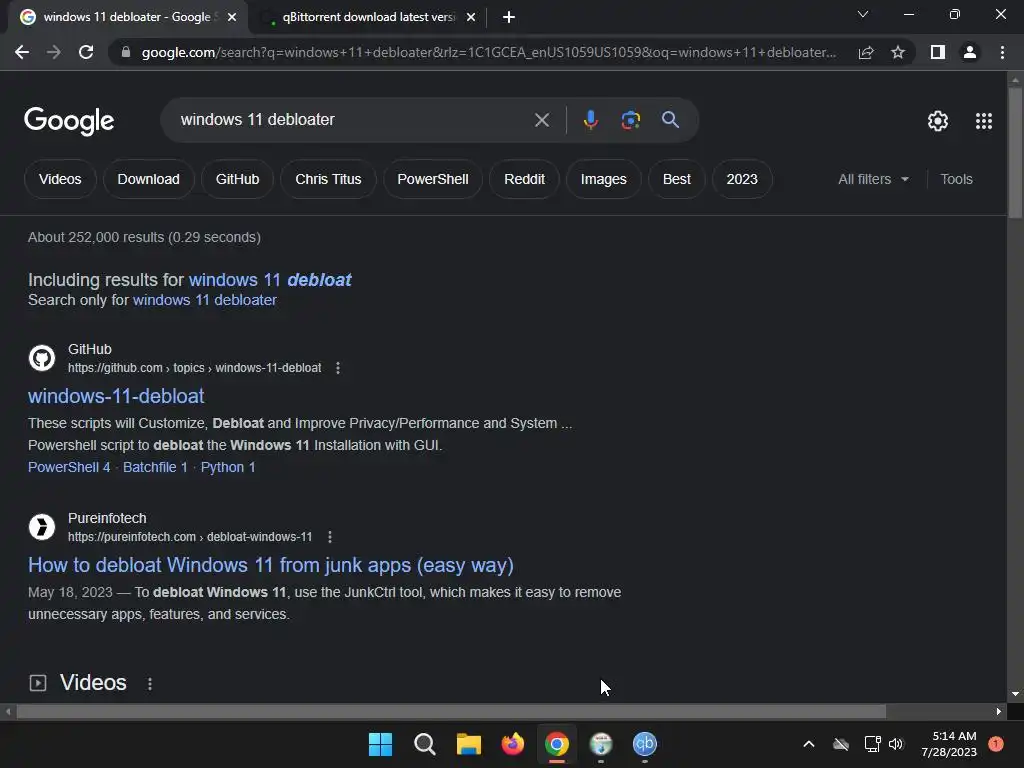Open How to debloat Windows 11 article

pyautogui.click(x=270, y=565)
